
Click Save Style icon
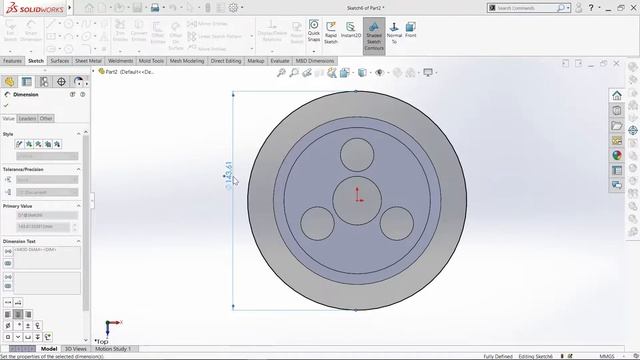[x=48, y=144]
